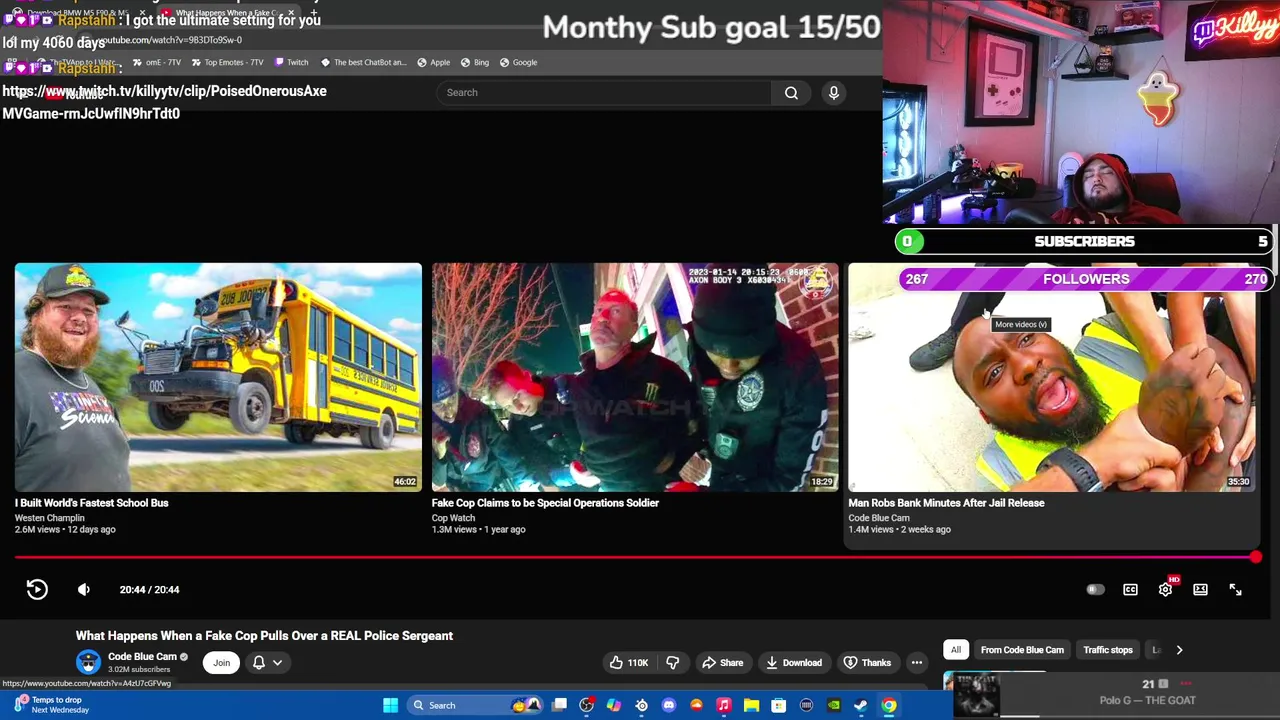Image resolution: width=1280 pixels, height=720 pixels.
Task: Open the OBS Studio taskbar icon
Action: (586, 705)
